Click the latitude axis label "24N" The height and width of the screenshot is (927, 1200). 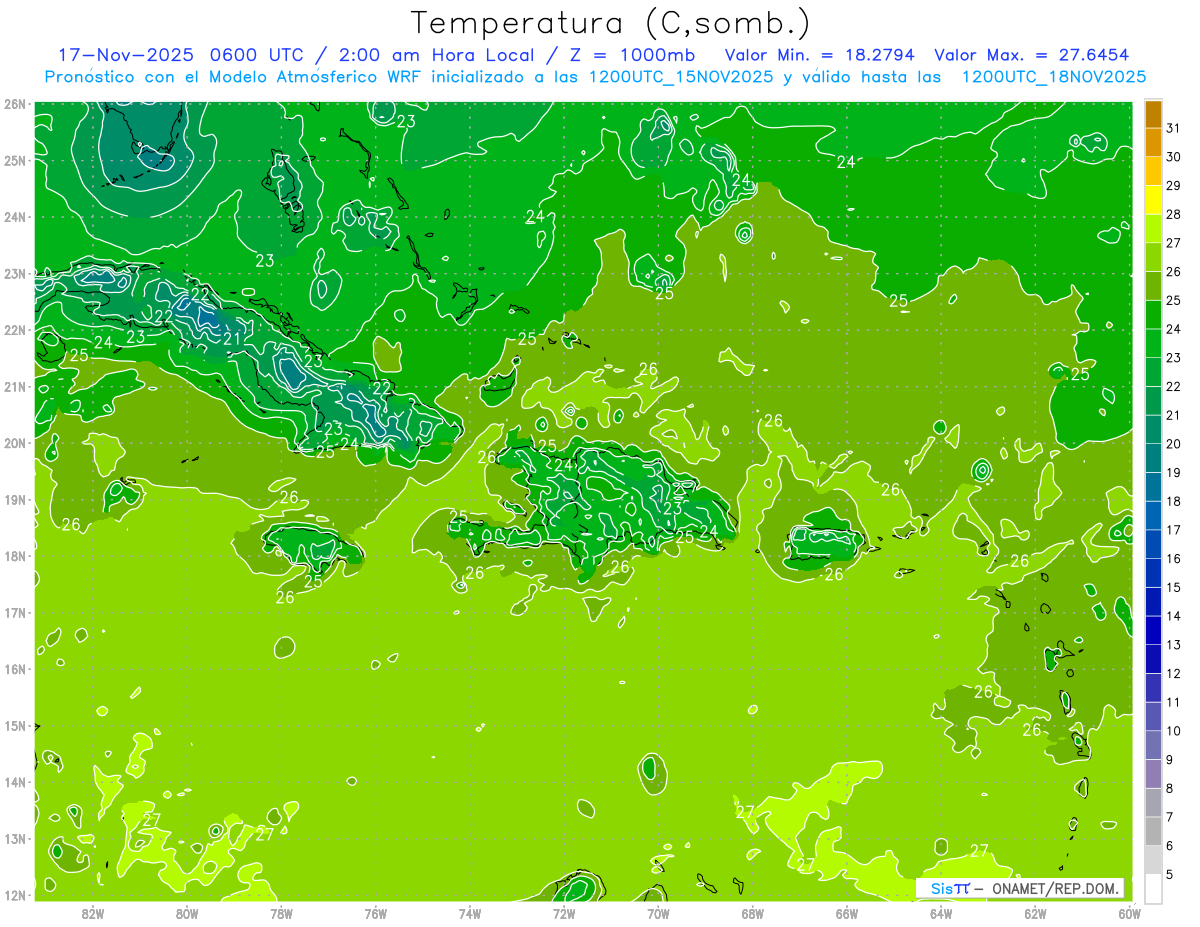pos(14,217)
